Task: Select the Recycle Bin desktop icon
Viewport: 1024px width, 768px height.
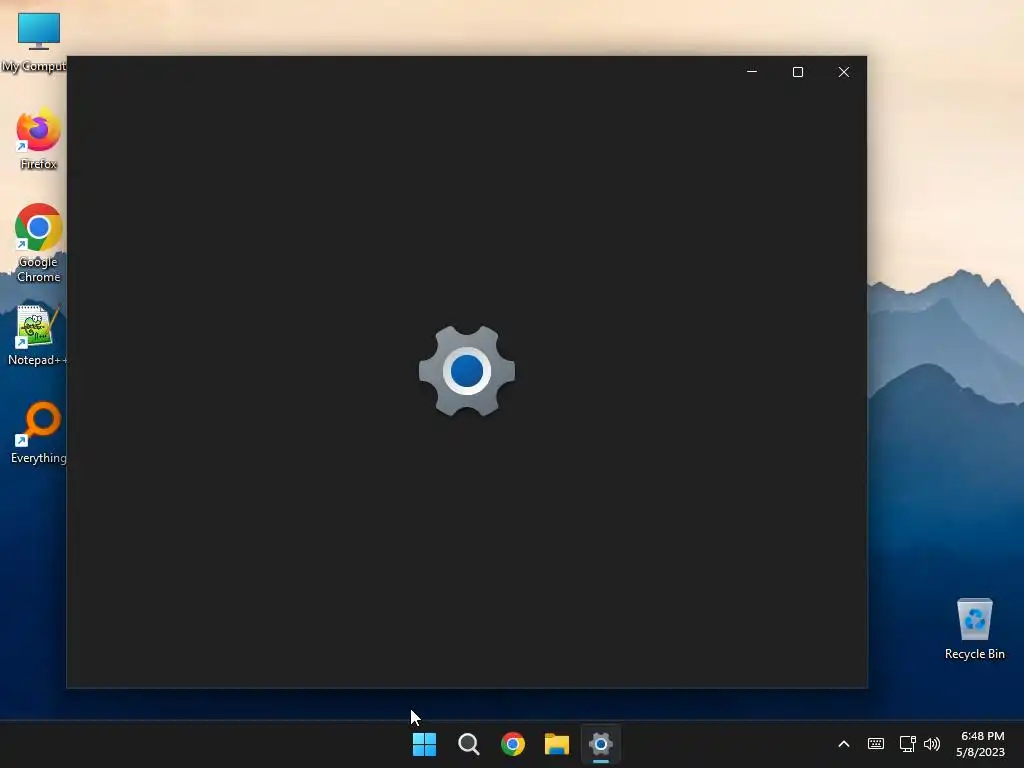Action: click(974, 629)
